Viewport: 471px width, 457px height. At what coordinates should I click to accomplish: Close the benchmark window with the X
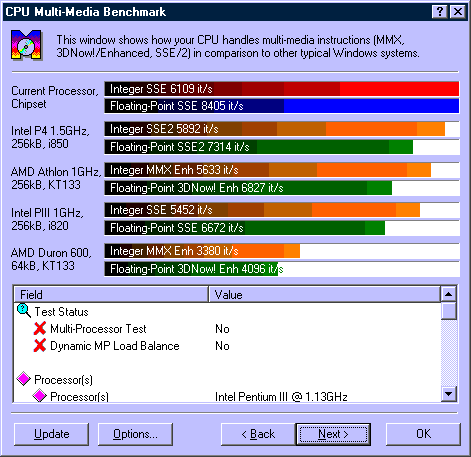(458, 12)
